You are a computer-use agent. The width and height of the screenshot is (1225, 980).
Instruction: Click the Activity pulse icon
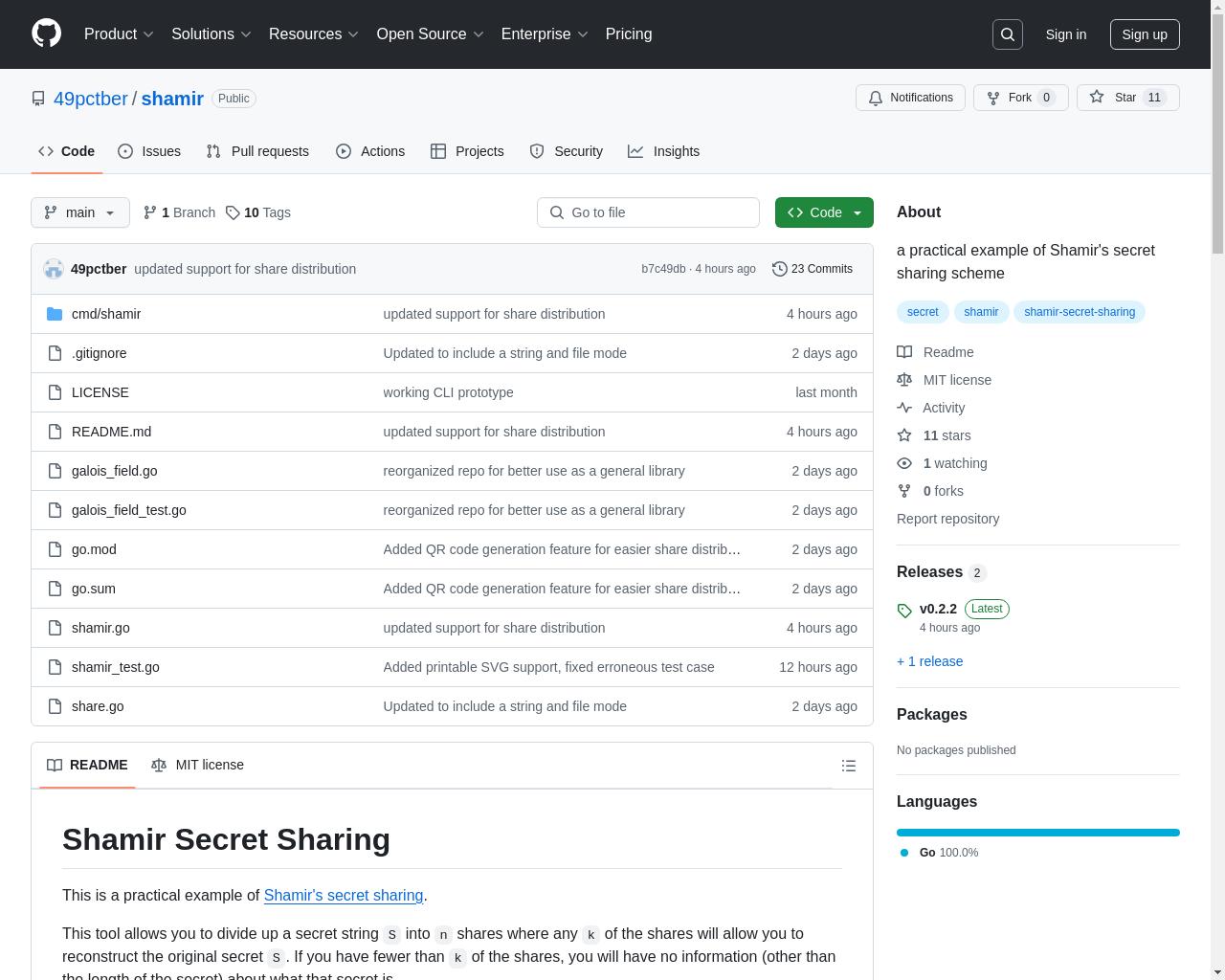click(904, 408)
